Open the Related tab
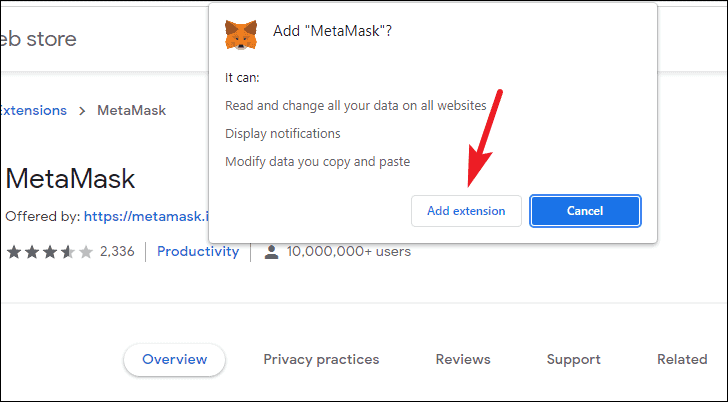Screen dimensions: 728x402 click(682, 359)
